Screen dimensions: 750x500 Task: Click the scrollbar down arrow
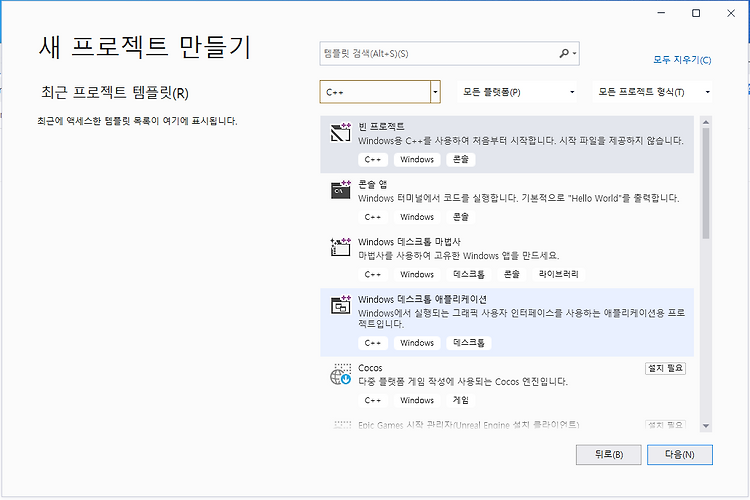[x=706, y=426]
